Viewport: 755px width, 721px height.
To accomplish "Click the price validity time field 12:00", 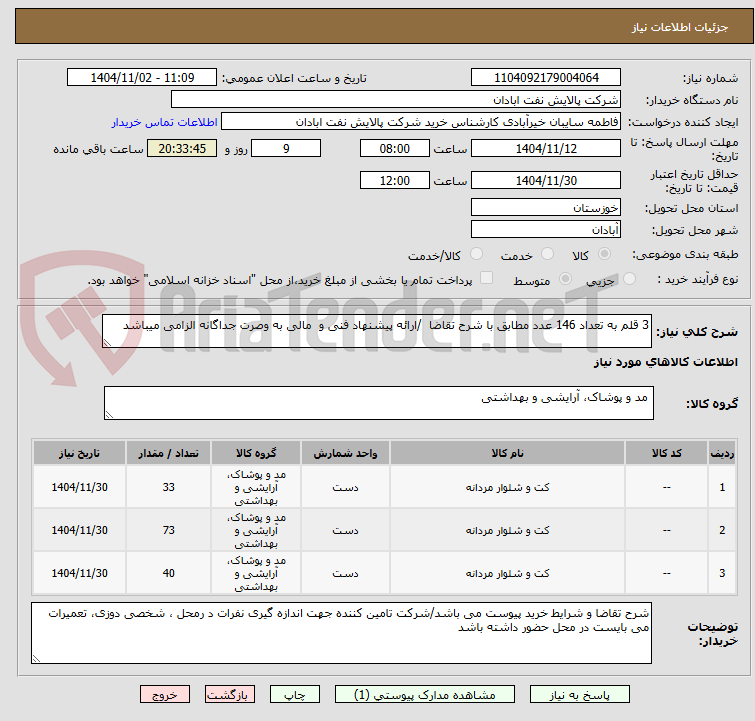I will tap(395, 181).
